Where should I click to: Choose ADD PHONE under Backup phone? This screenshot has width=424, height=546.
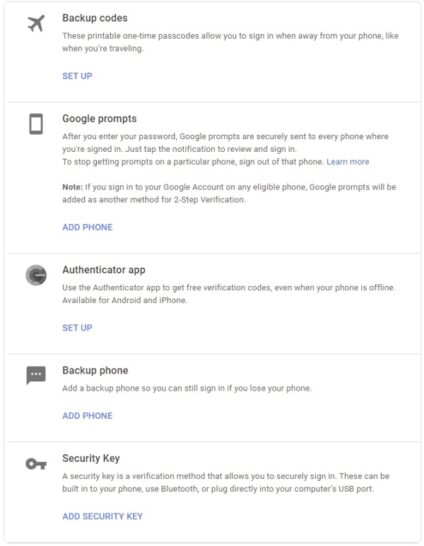click(87, 415)
